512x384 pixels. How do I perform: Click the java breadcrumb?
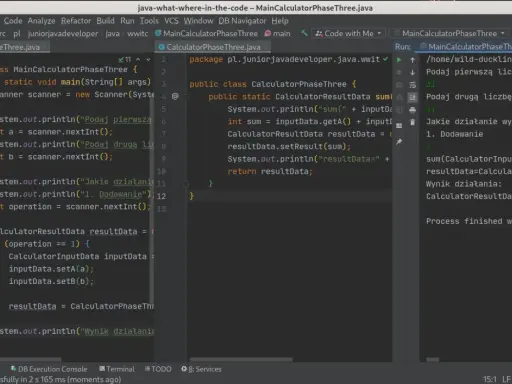coord(112,33)
